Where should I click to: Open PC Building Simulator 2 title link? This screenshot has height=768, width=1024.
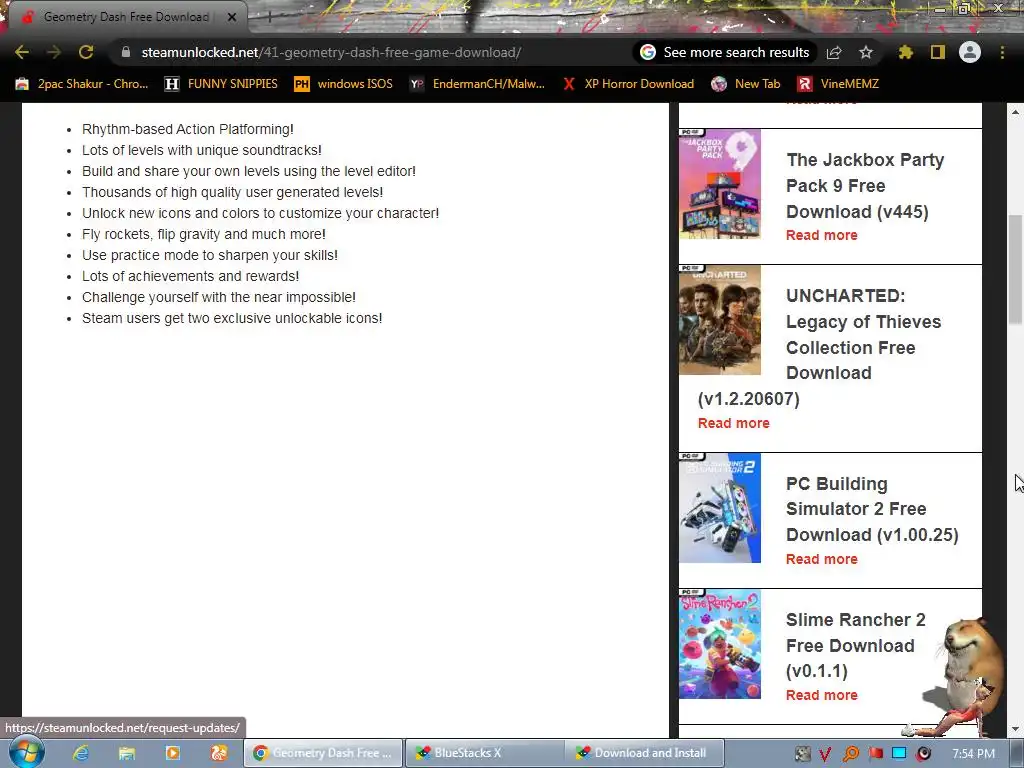point(872,509)
